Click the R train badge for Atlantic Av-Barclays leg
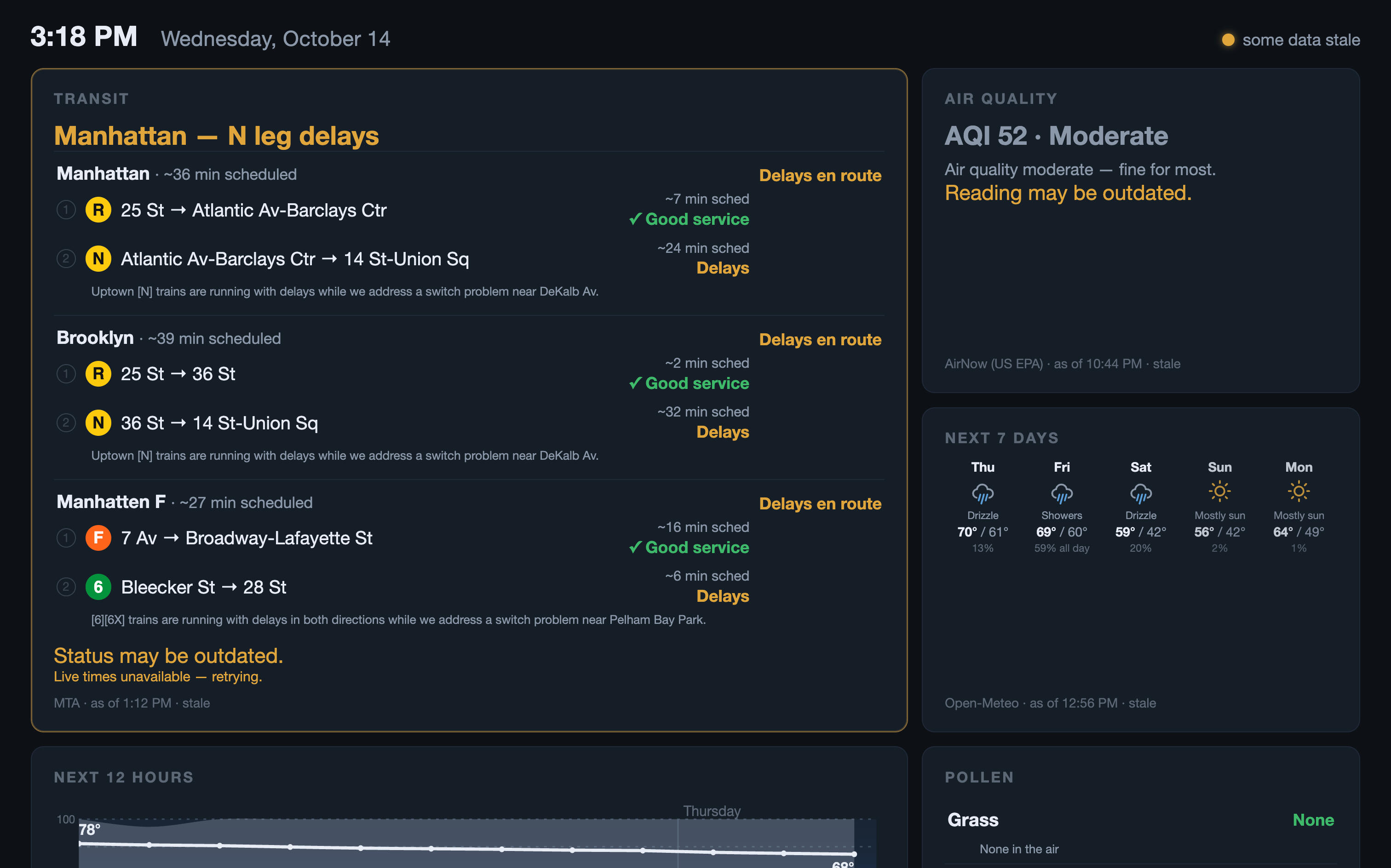The width and height of the screenshot is (1391, 868). [98, 210]
